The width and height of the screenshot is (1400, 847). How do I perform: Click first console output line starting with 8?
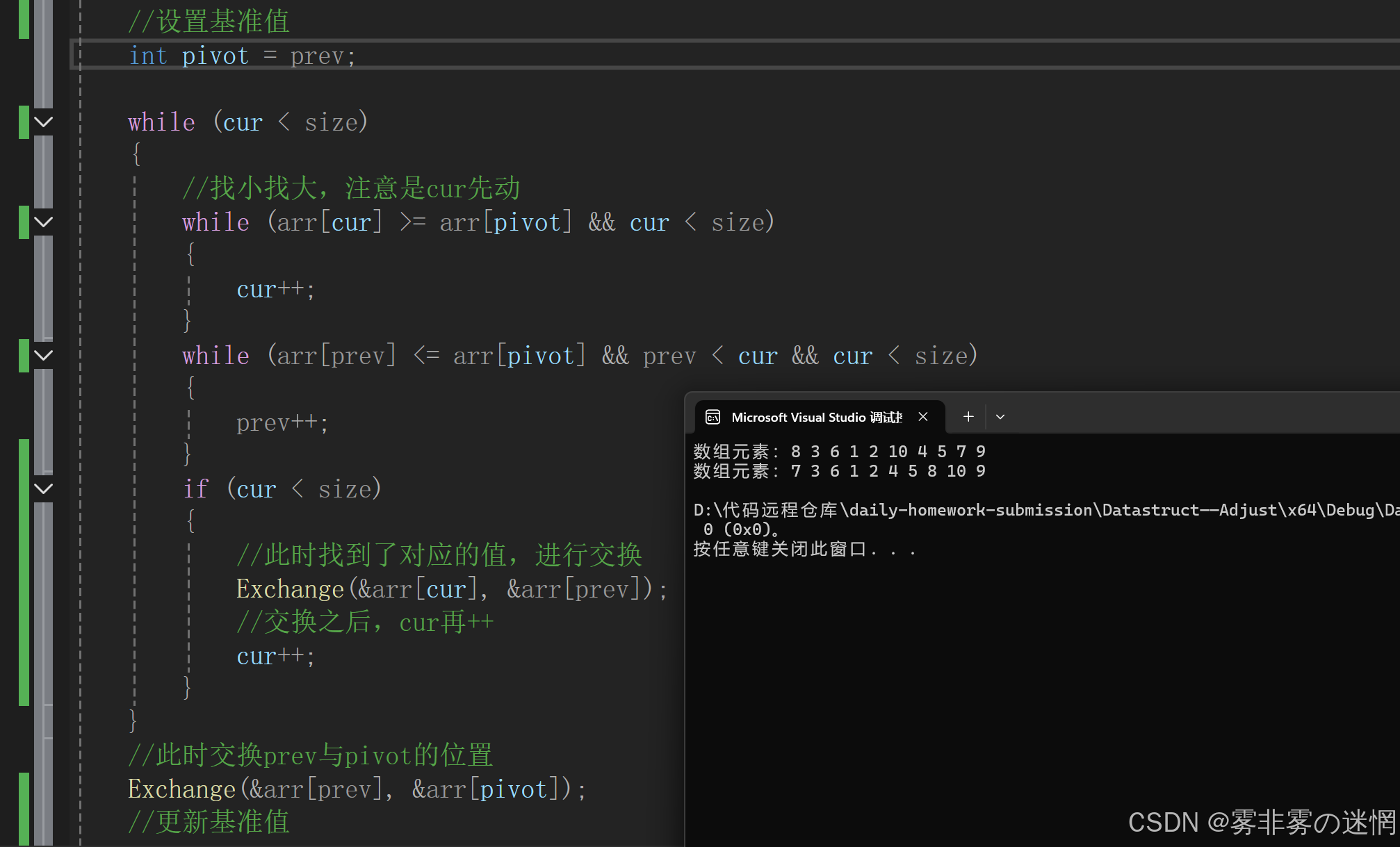pos(839,452)
